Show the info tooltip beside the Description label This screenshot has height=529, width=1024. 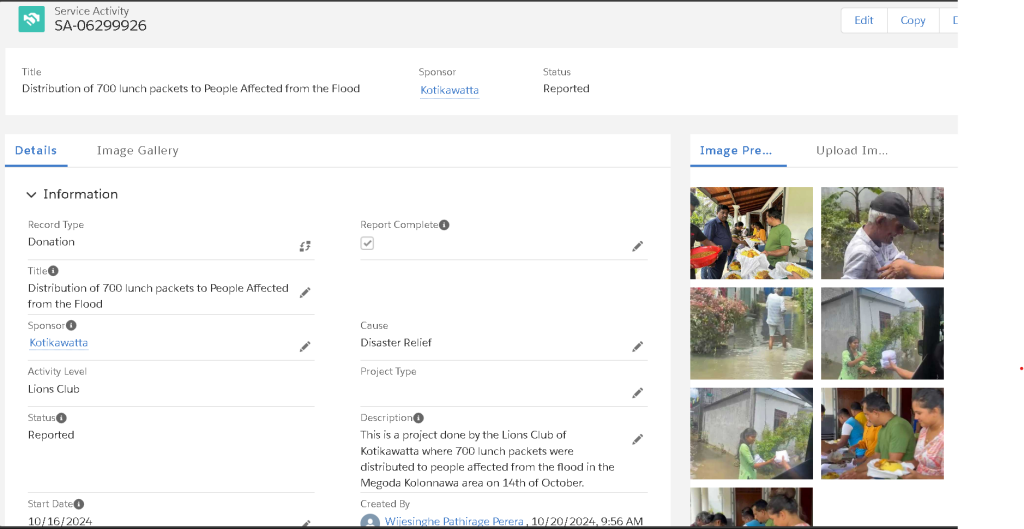(x=419, y=418)
